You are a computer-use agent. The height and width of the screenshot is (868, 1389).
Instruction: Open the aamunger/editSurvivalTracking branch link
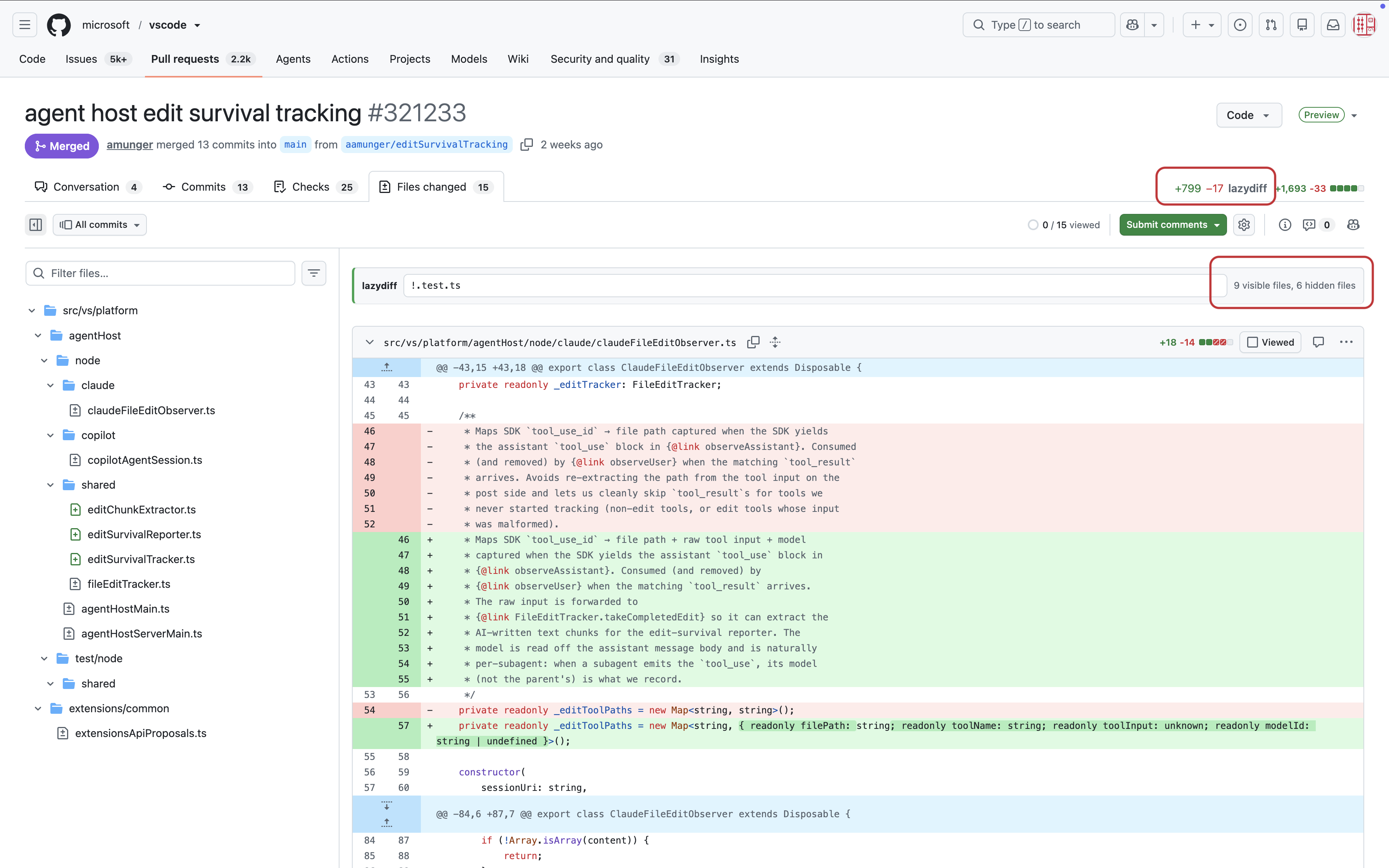426,145
